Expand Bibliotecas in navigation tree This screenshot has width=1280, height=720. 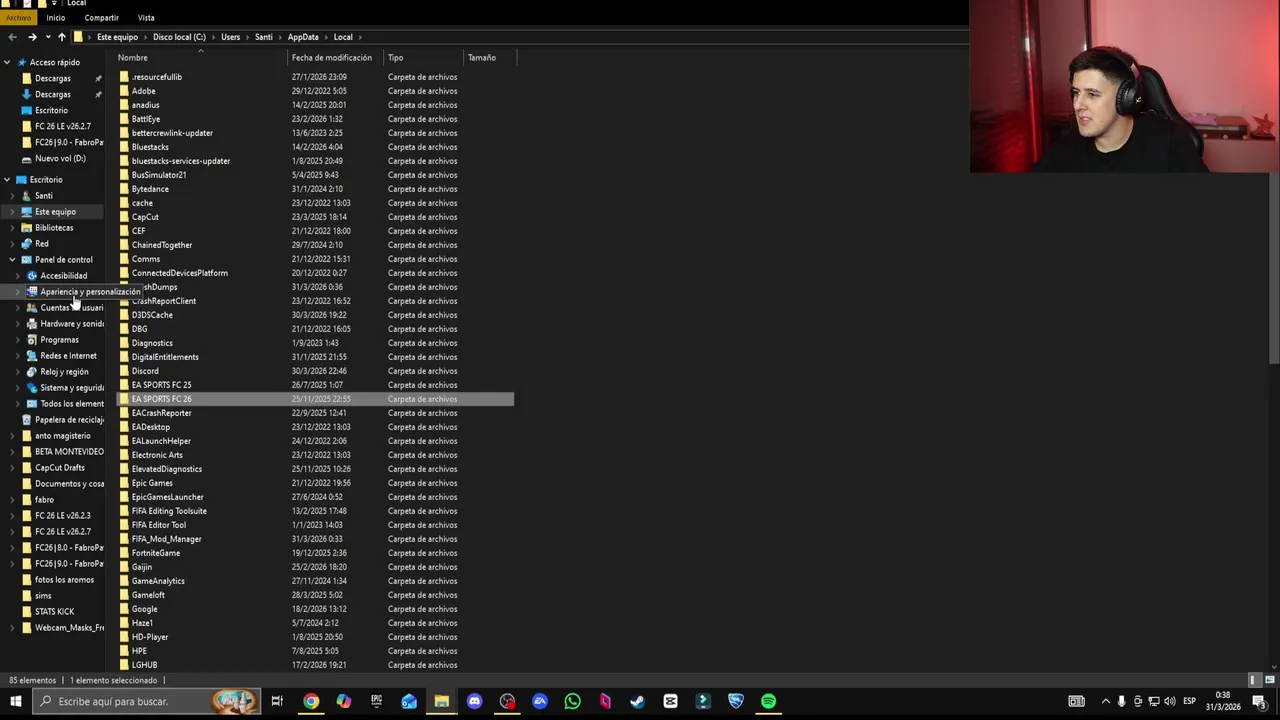pyautogui.click(x=12, y=228)
